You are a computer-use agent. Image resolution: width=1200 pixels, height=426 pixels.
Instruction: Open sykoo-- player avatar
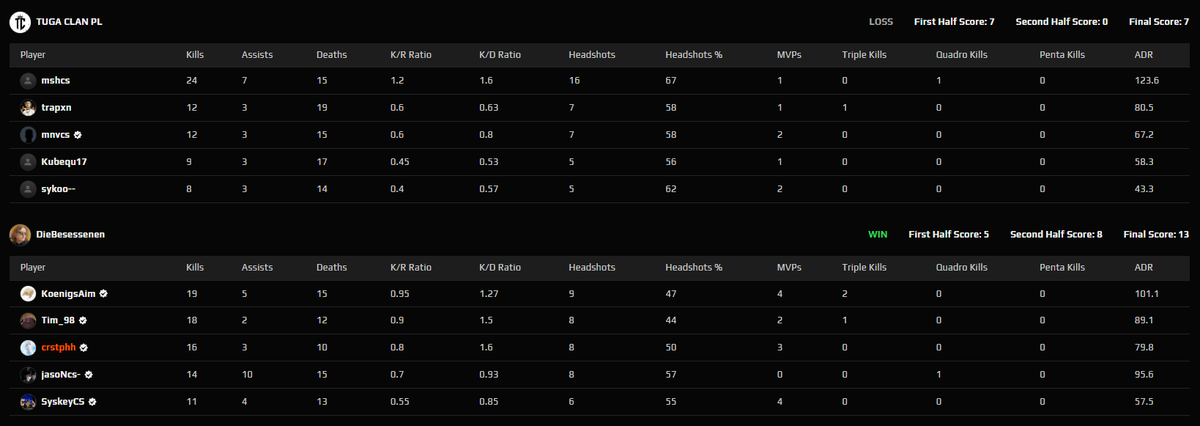pos(28,188)
